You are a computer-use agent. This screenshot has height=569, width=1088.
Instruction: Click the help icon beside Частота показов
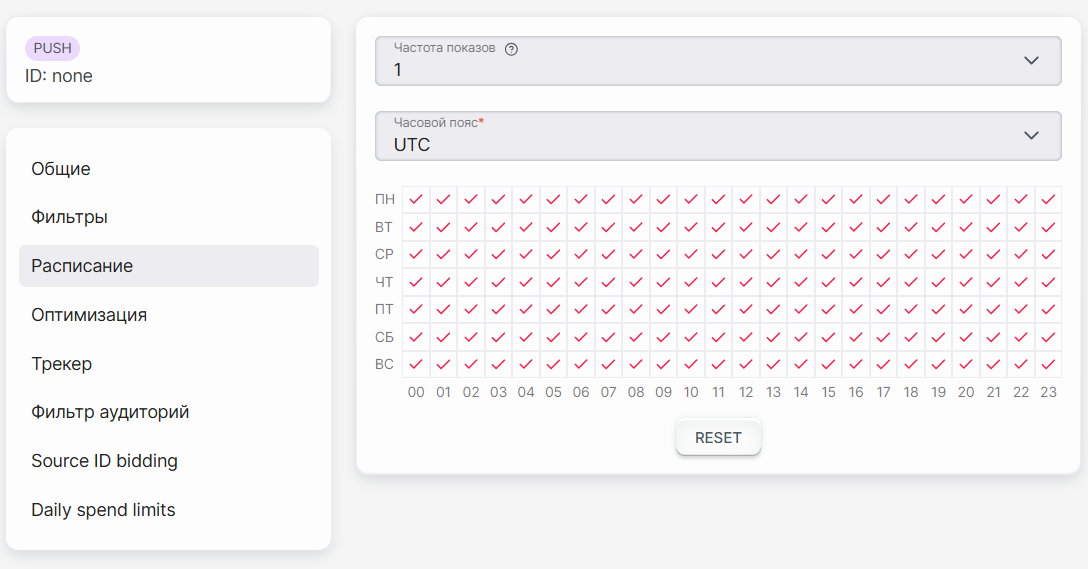[511, 49]
